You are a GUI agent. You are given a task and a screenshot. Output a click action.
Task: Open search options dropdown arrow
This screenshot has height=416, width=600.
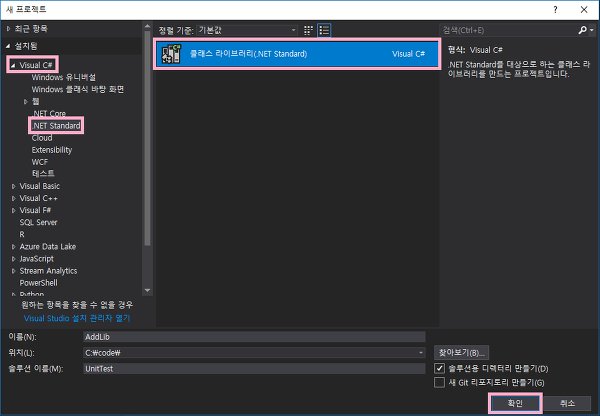pyautogui.click(x=592, y=30)
